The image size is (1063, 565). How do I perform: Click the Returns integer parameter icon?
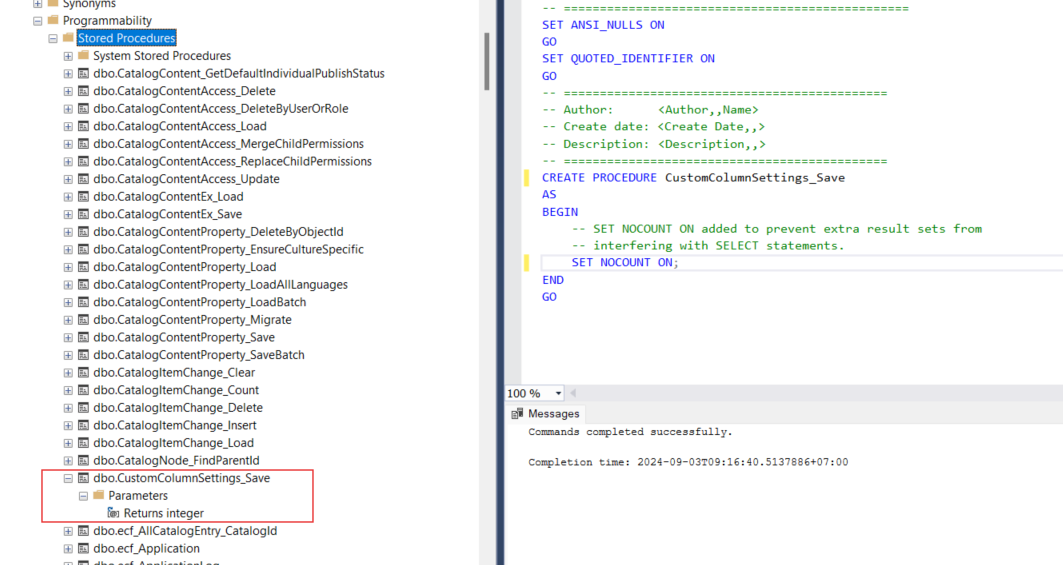pyautogui.click(x=113, y=513)
